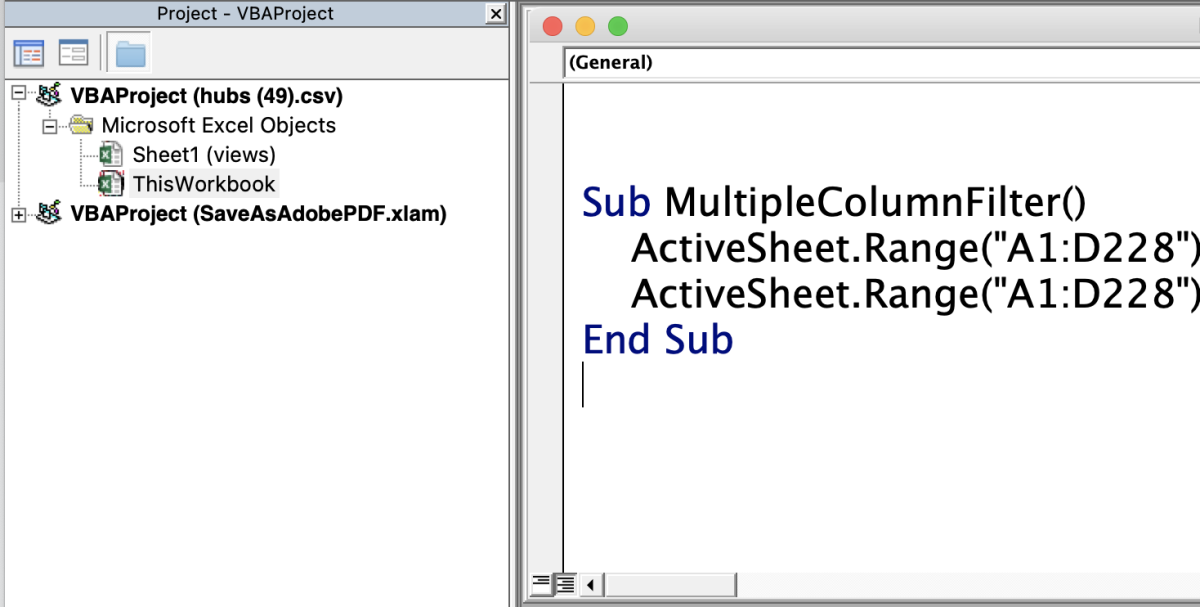Select Sheet1 (views) in the project tree
1200x607 pixels.
tap(203, 155)
